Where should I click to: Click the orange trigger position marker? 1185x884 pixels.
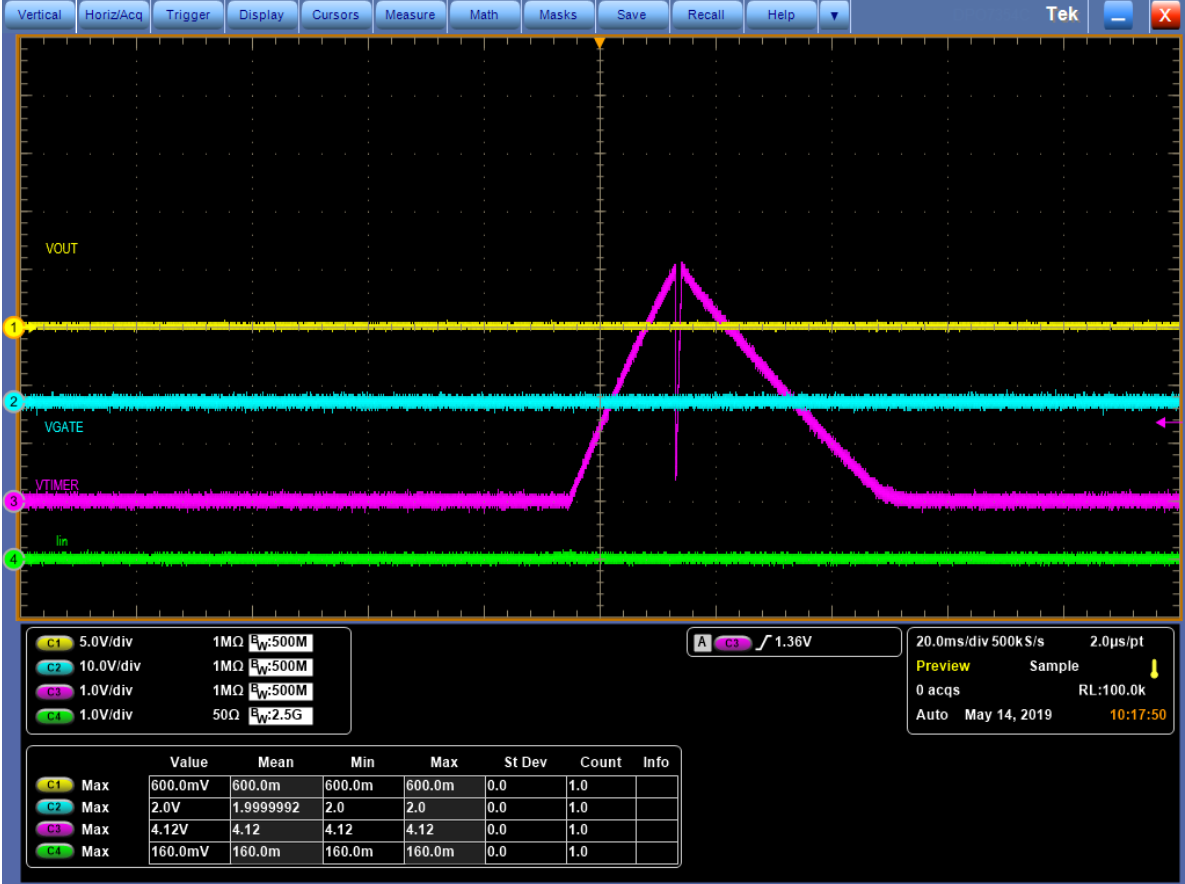[x=599, y=44]
